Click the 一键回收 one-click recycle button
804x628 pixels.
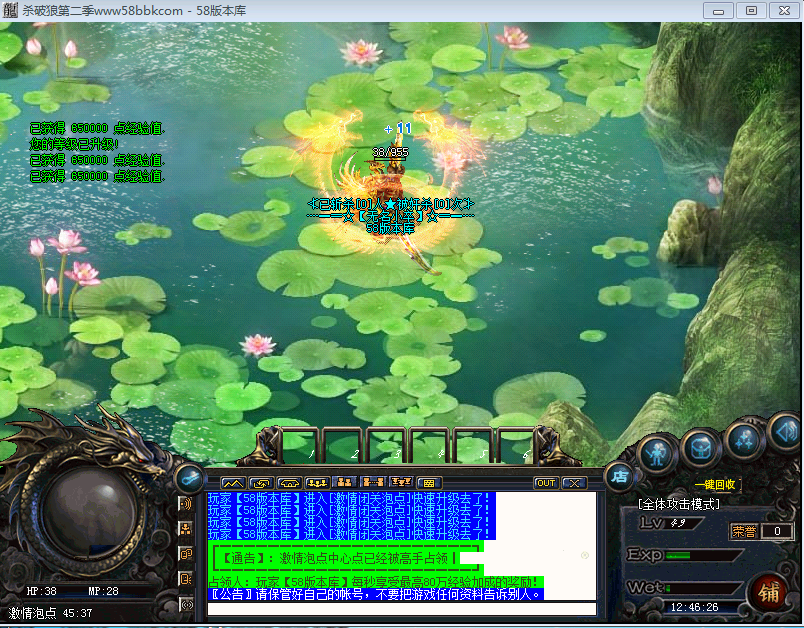(715, 484)
